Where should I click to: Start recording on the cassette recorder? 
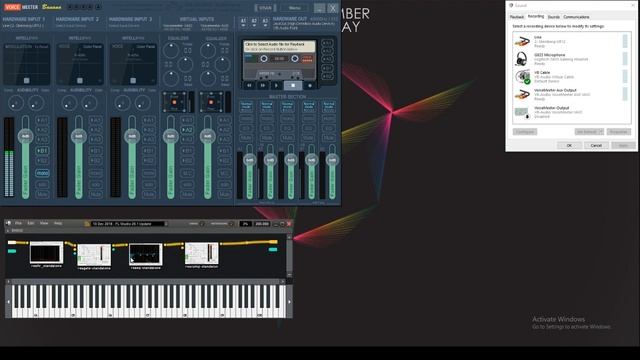coord(309,85)
